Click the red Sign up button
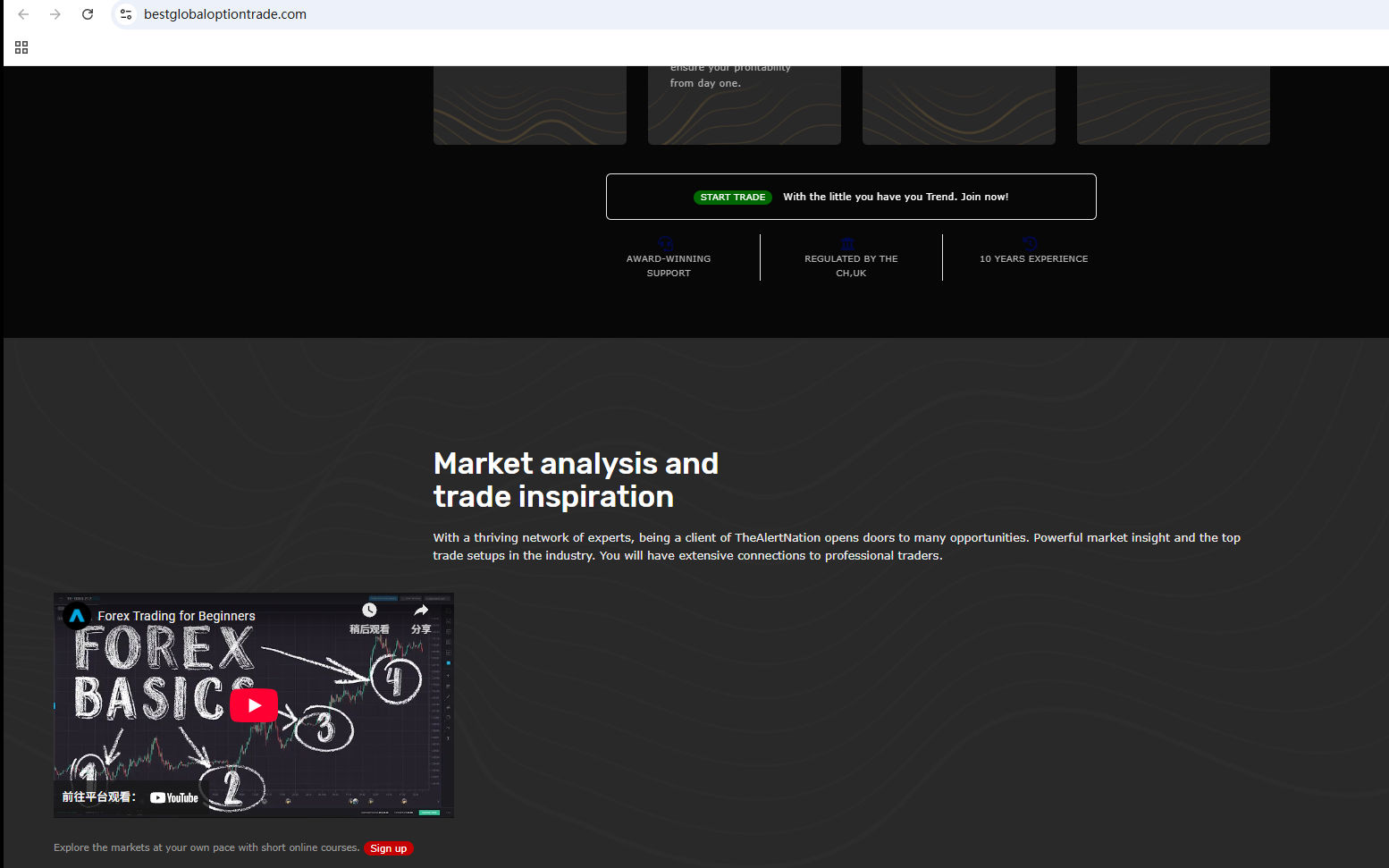 pyautogui.click(x=388, y=848)
